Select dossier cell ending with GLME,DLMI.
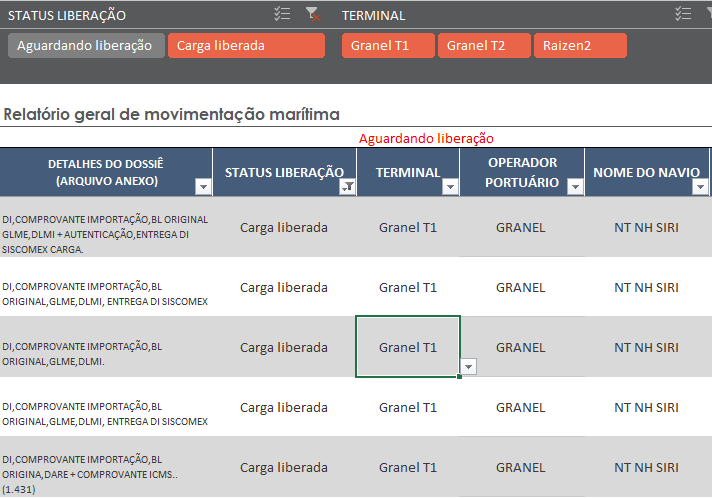 (106, 347)
